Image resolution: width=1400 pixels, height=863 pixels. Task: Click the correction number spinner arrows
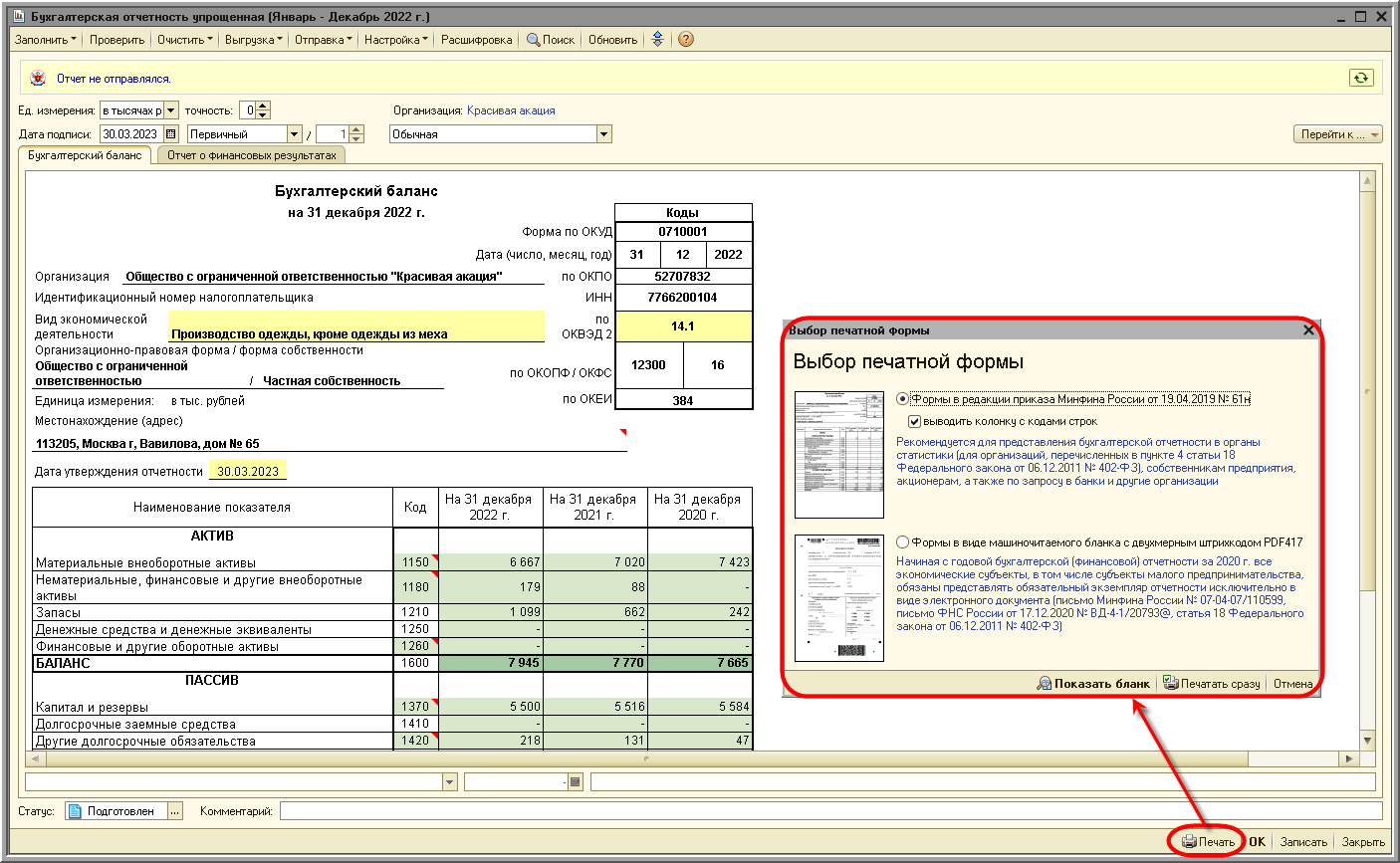tap(357, 134)
